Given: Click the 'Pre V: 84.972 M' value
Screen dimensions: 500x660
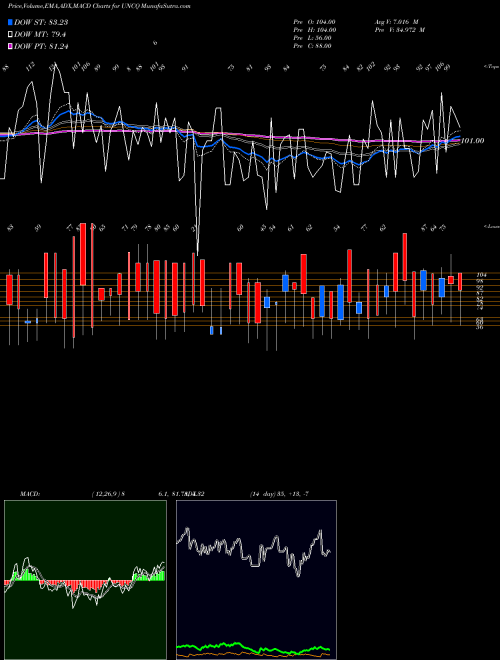Looking at the screenshot, I should pyautogui.click(x=399, y=30).
